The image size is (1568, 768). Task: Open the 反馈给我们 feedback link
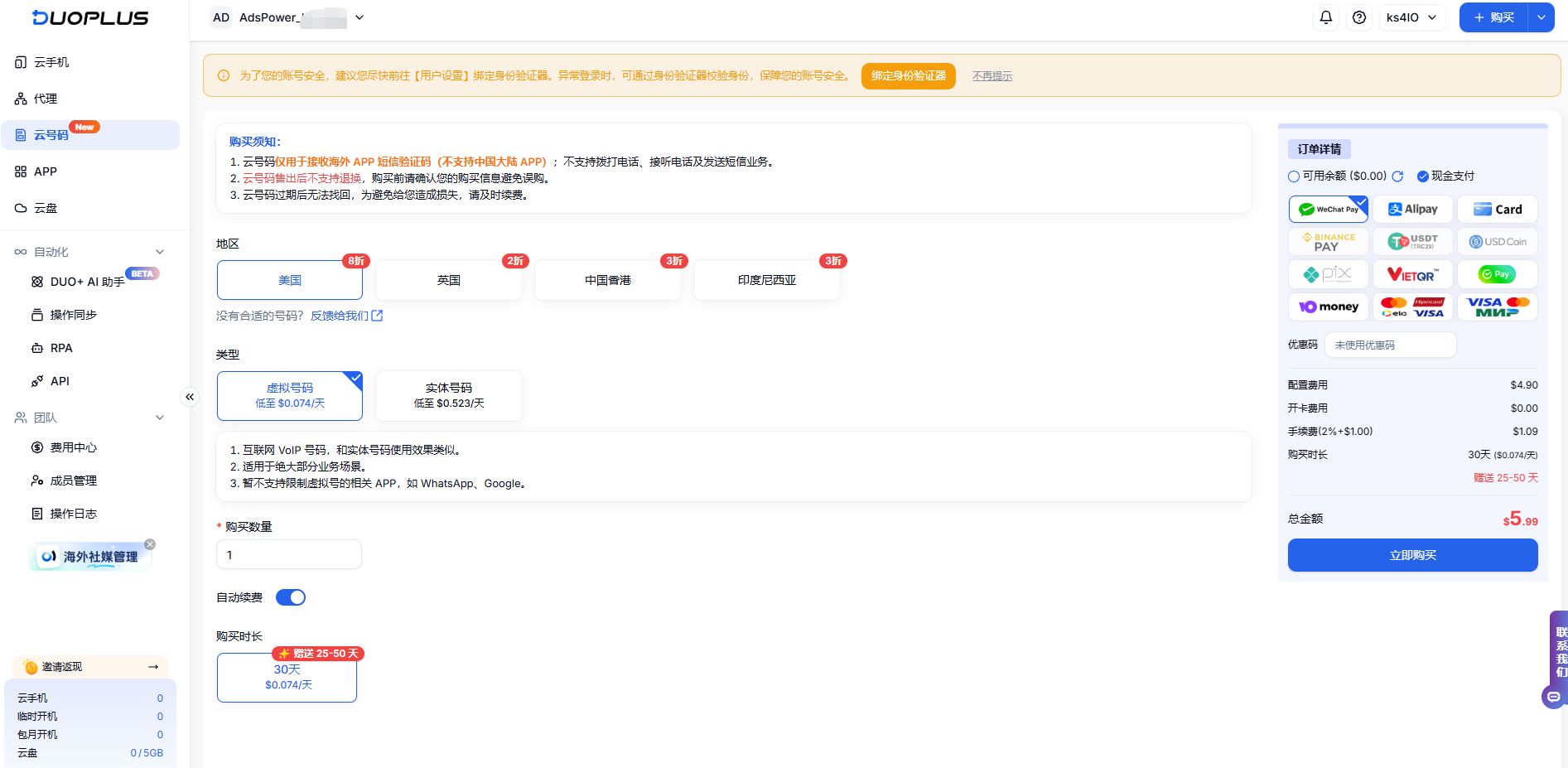pyautogui.click(x=340, y=316)
